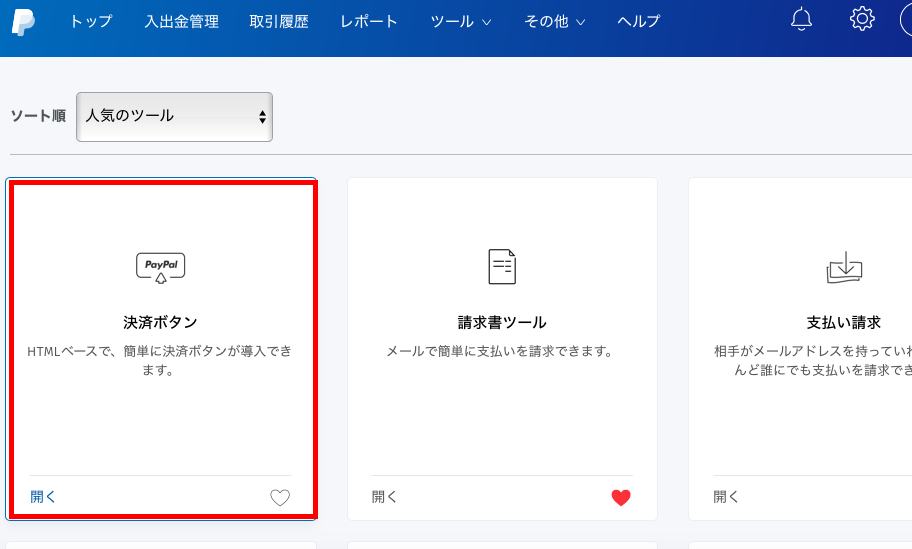Open the notifications bell
Viewport: 912px width, 549px height.
(801, 20)
